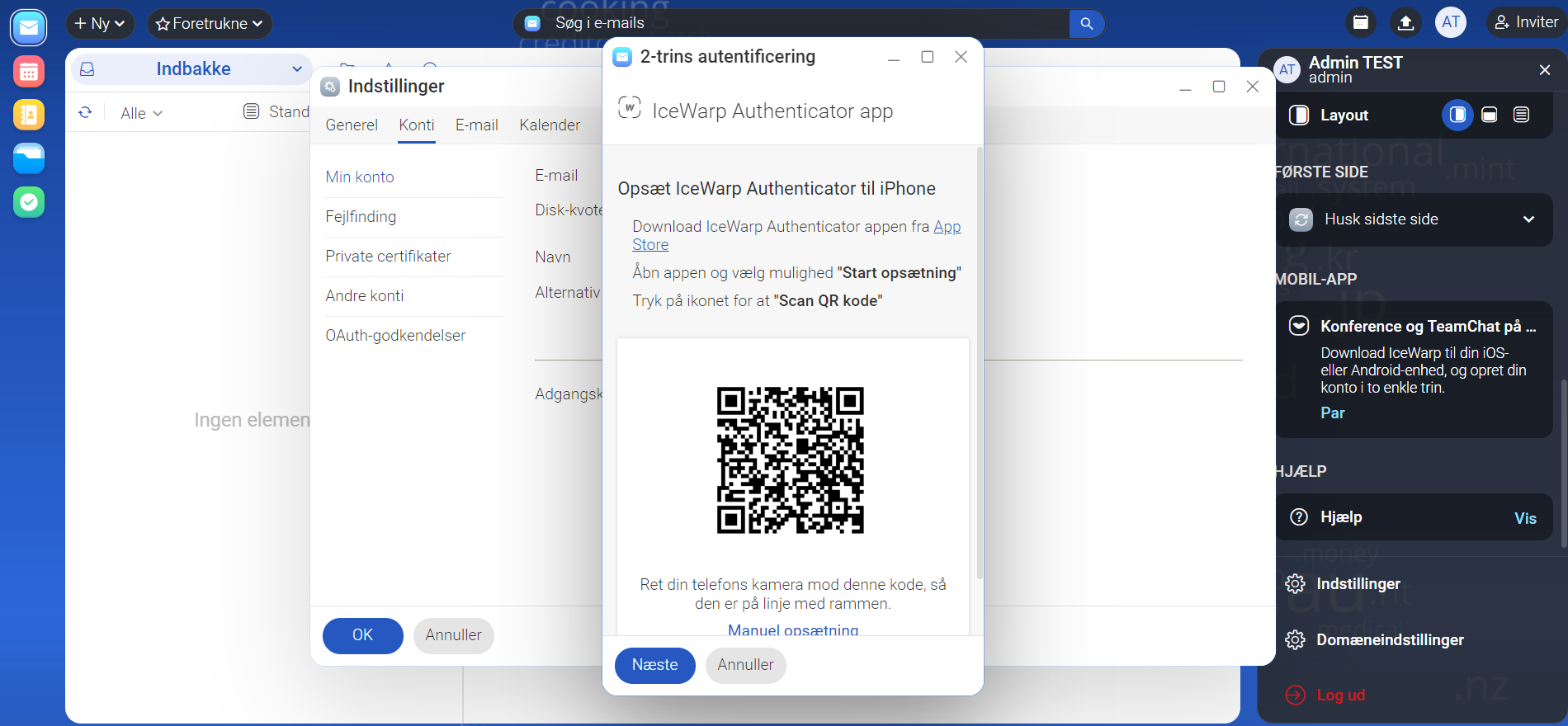Viewport: 1568px width, 726px height.
Task: Refresh the inbox message list
Action: tap(85, 112)
